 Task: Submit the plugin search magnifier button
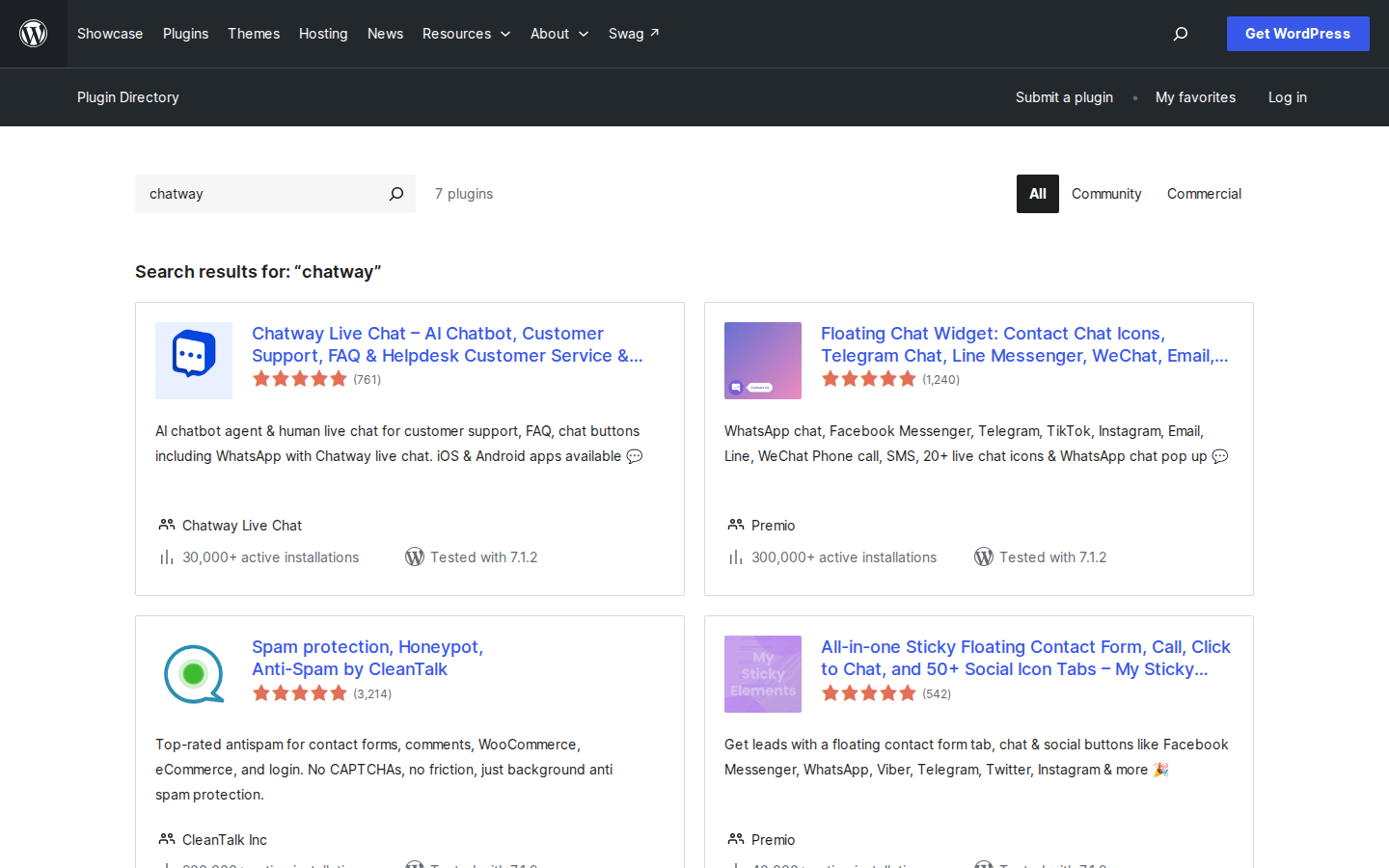coord(396,194)
